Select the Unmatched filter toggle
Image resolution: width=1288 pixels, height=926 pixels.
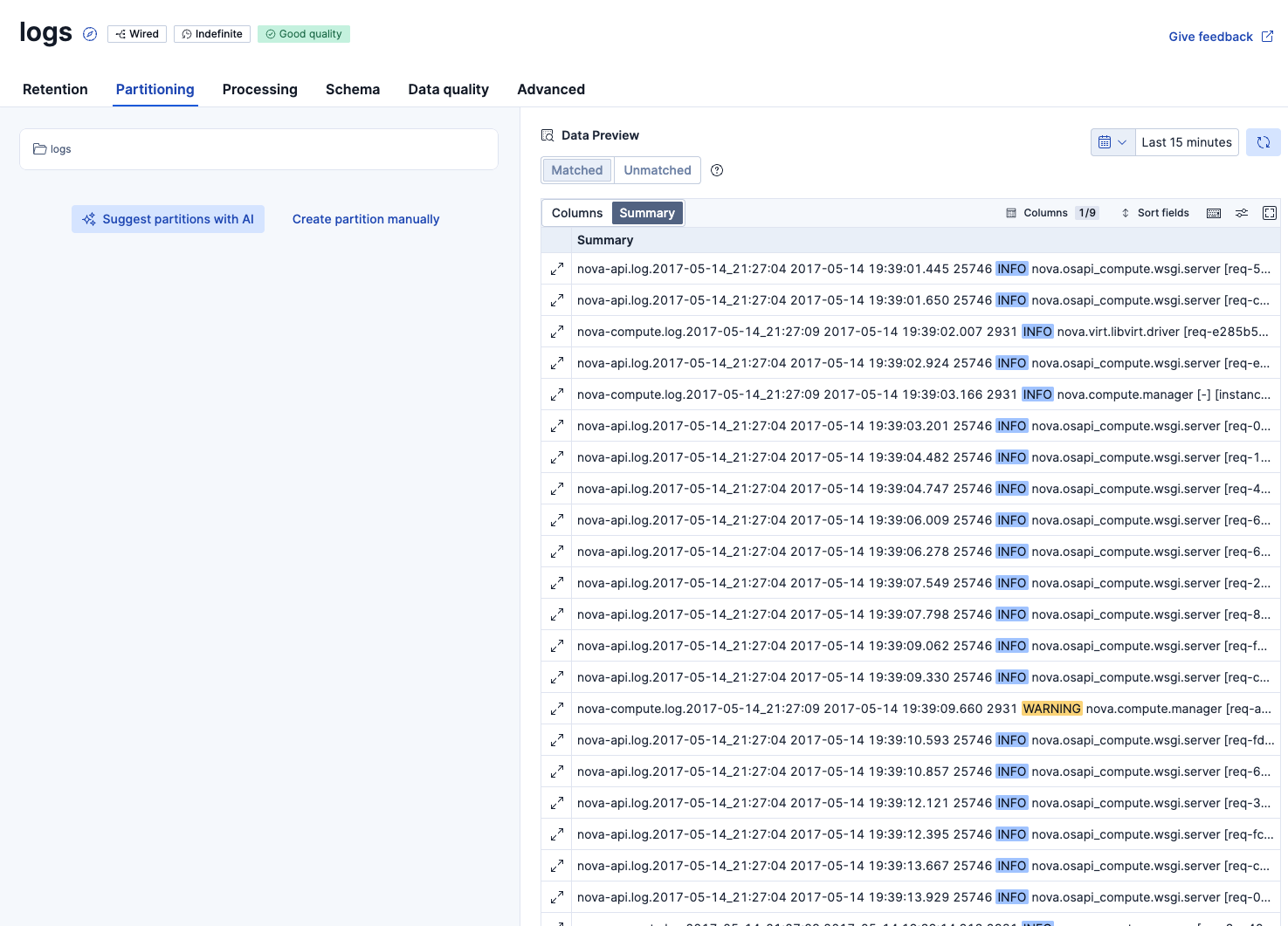point(658,170)
